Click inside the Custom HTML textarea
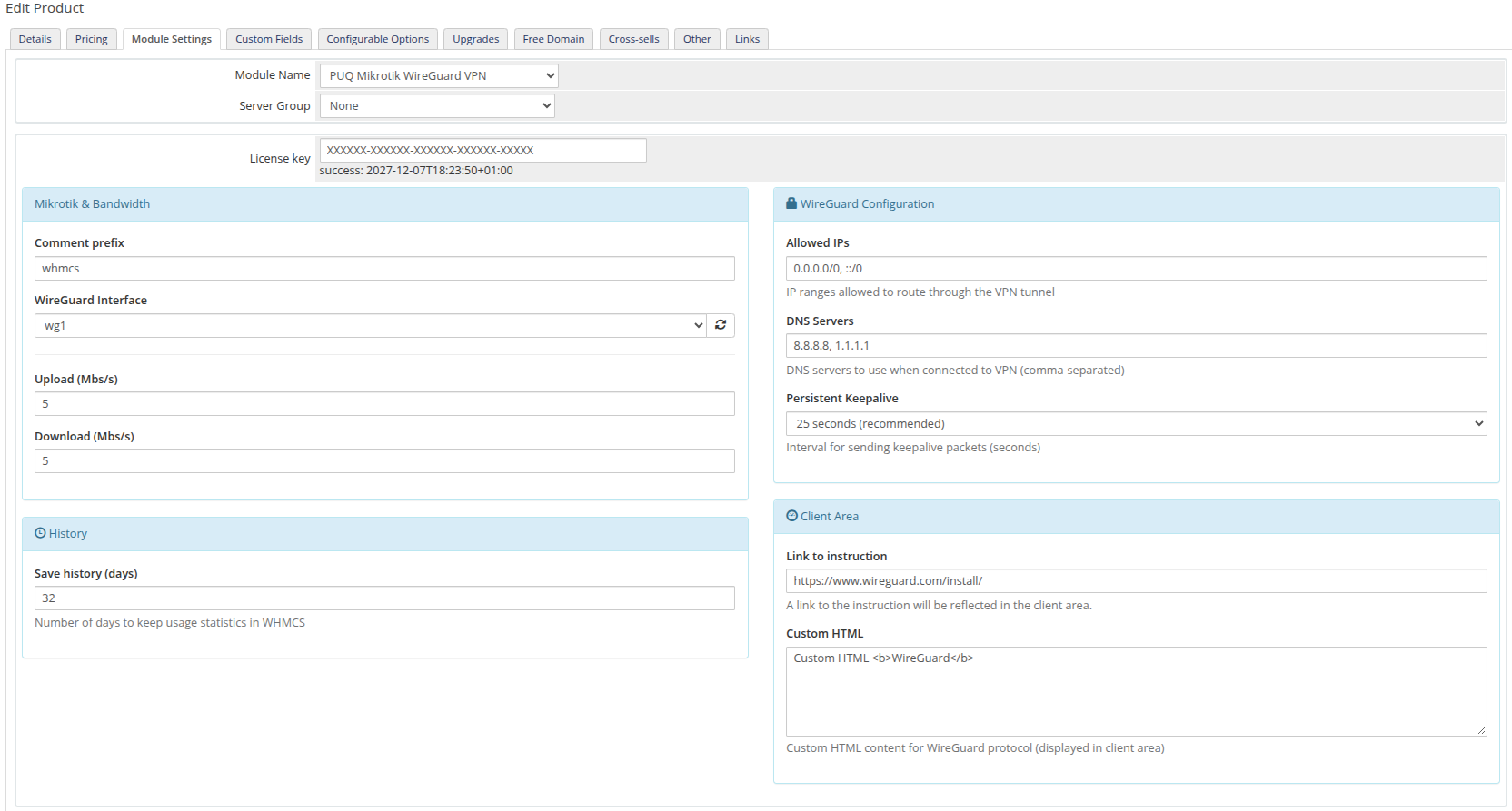Image resolution: width=1512 pixels, height=811 pixels. coord(1136,691)
